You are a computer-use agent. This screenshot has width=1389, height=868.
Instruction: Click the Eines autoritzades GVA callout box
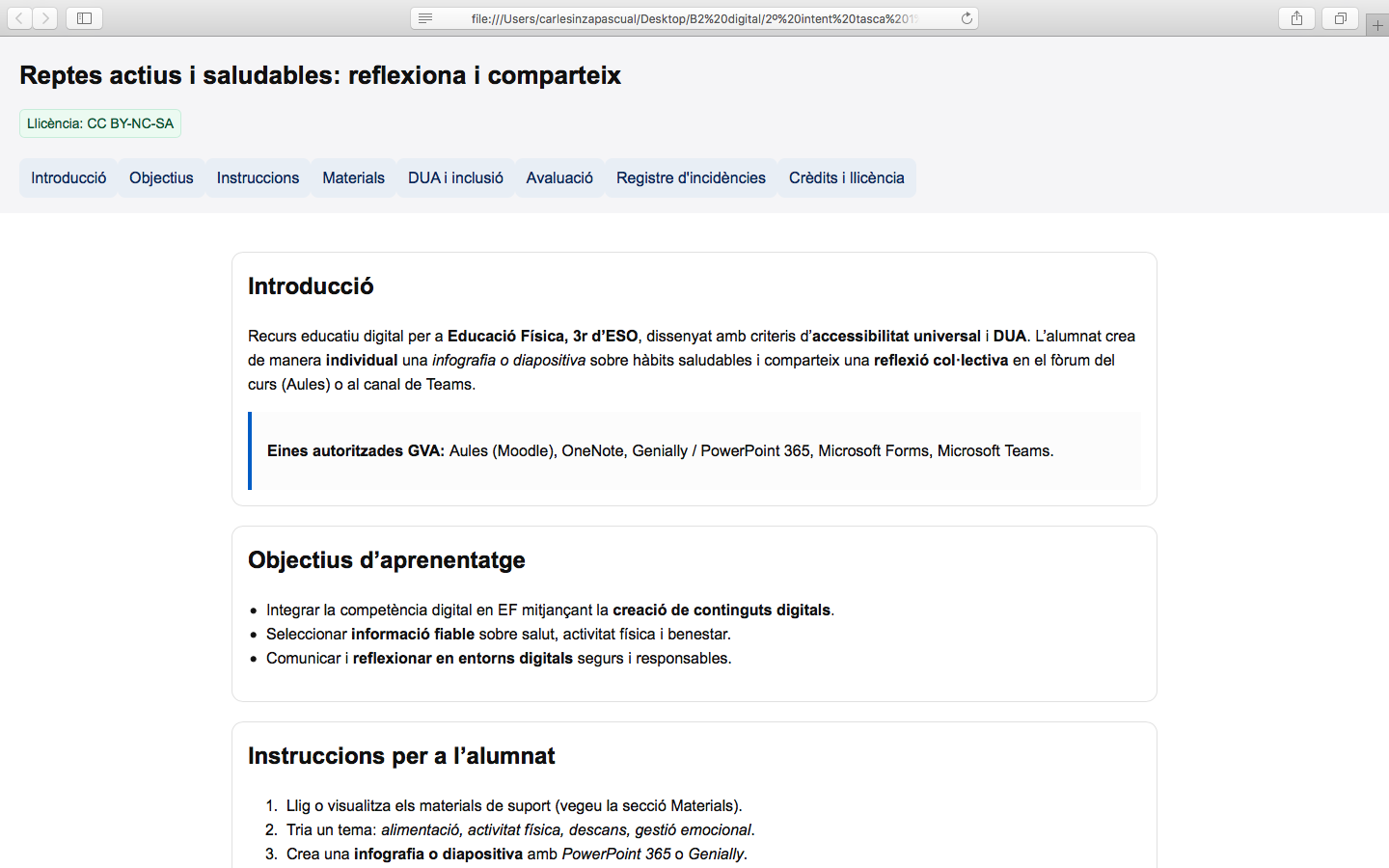(x=694, y=450)
